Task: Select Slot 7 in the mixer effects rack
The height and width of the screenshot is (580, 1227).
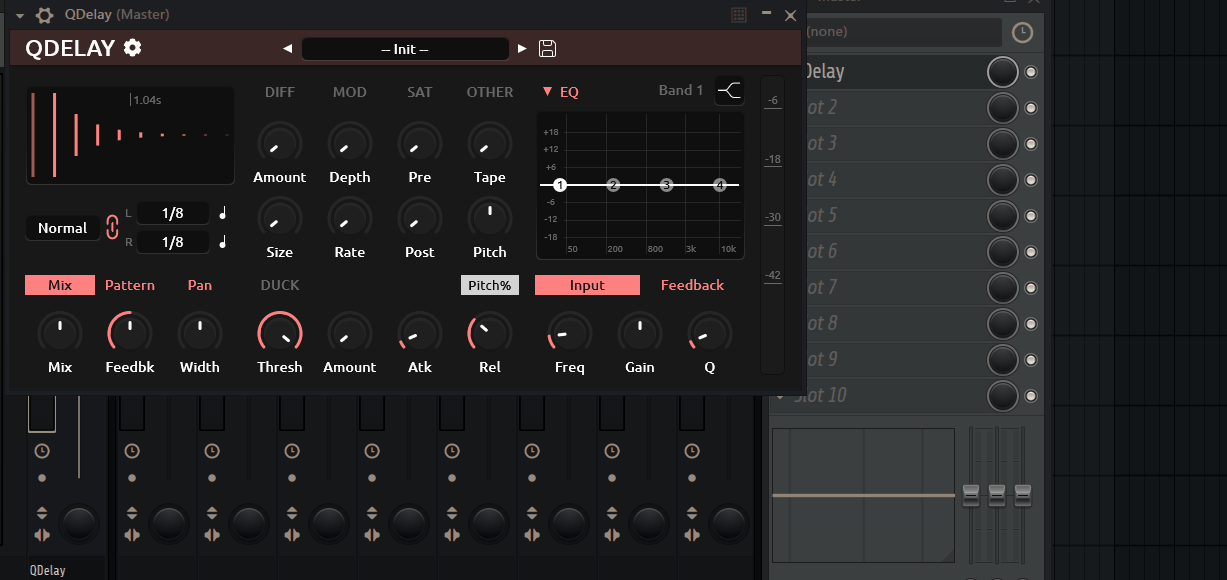Action: (893, 288)
